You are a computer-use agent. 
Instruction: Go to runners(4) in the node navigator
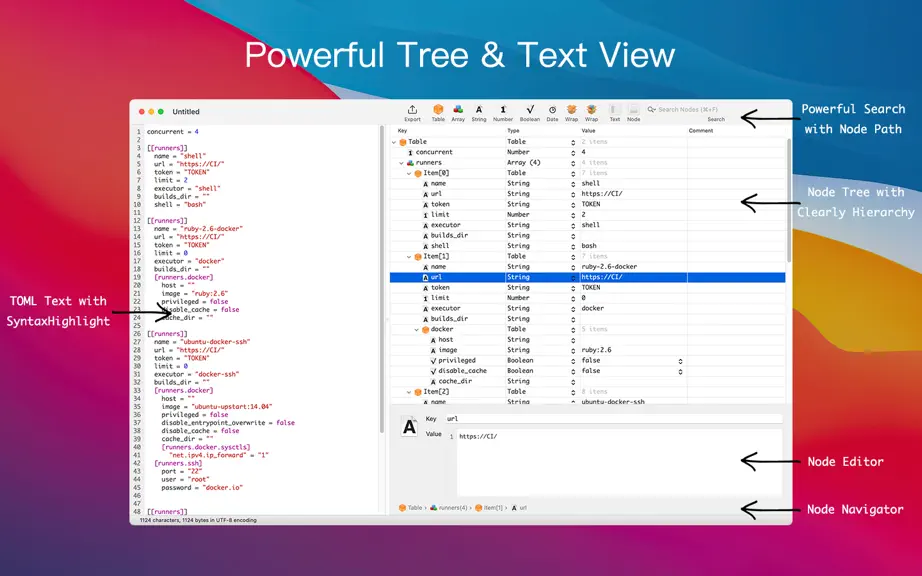click(449, 508)
